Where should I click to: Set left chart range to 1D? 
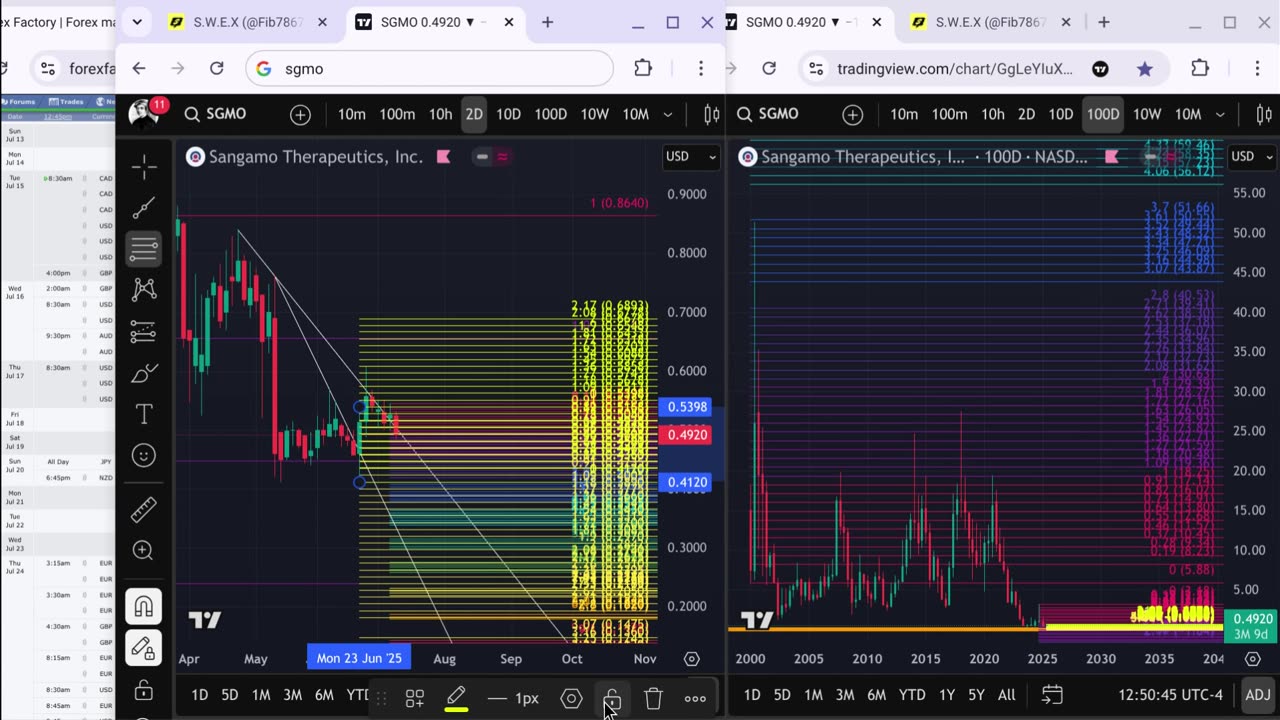click(x=199, y=696)
